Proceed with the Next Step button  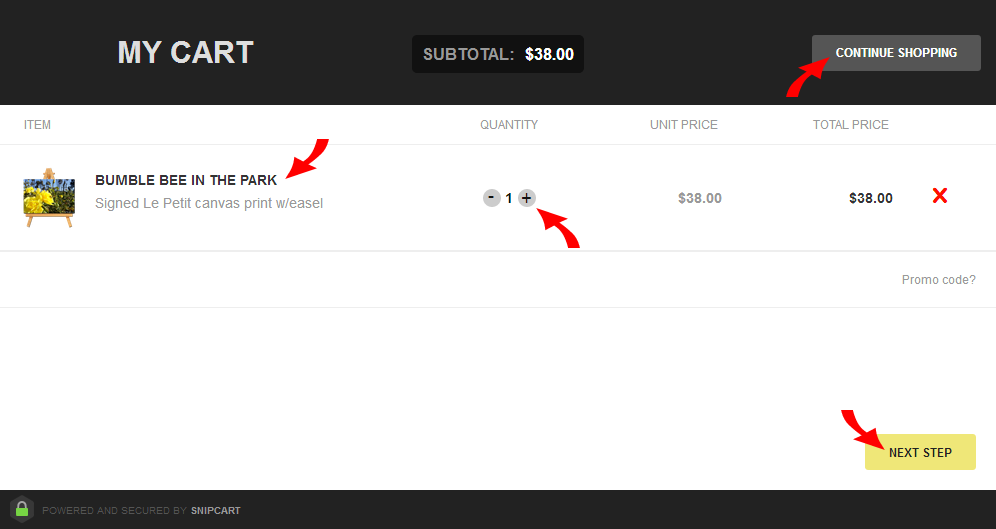(x=920, y=452)
